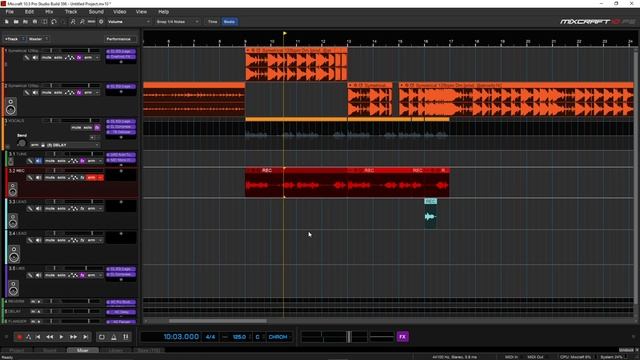Image resolution: width=640 pixels, height=360 pixels.
Task: Switch timeline to Beats mode
Action: click(x=229, y=22)
